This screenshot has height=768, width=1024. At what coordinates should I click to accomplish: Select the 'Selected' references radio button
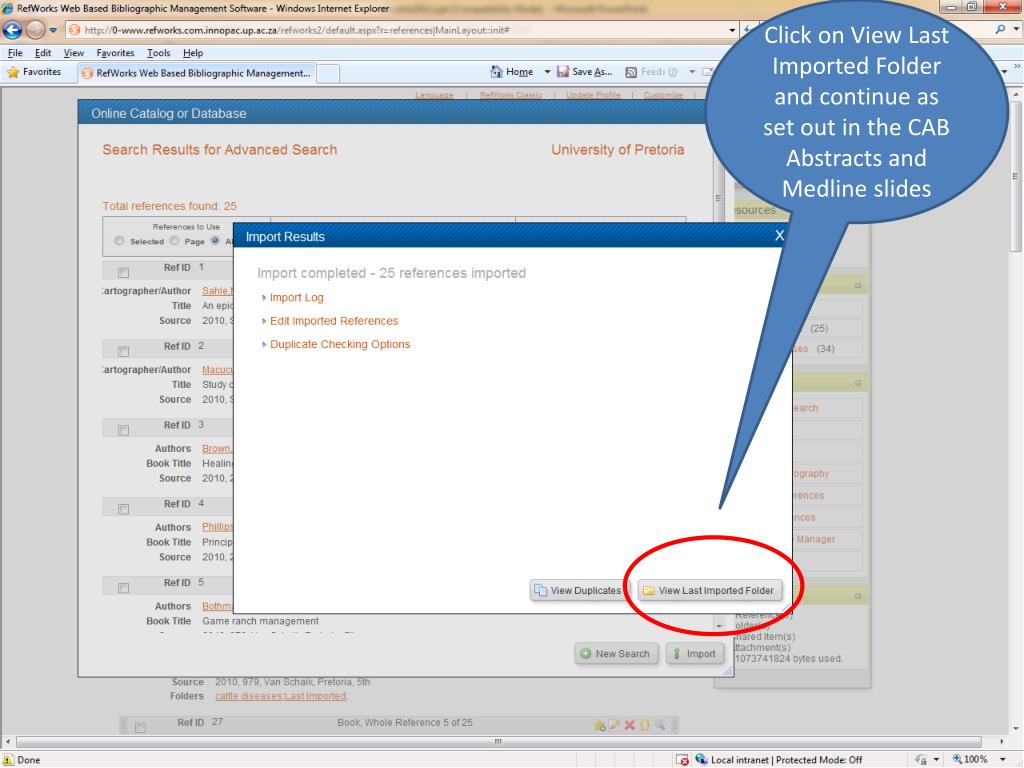point(119,241)
